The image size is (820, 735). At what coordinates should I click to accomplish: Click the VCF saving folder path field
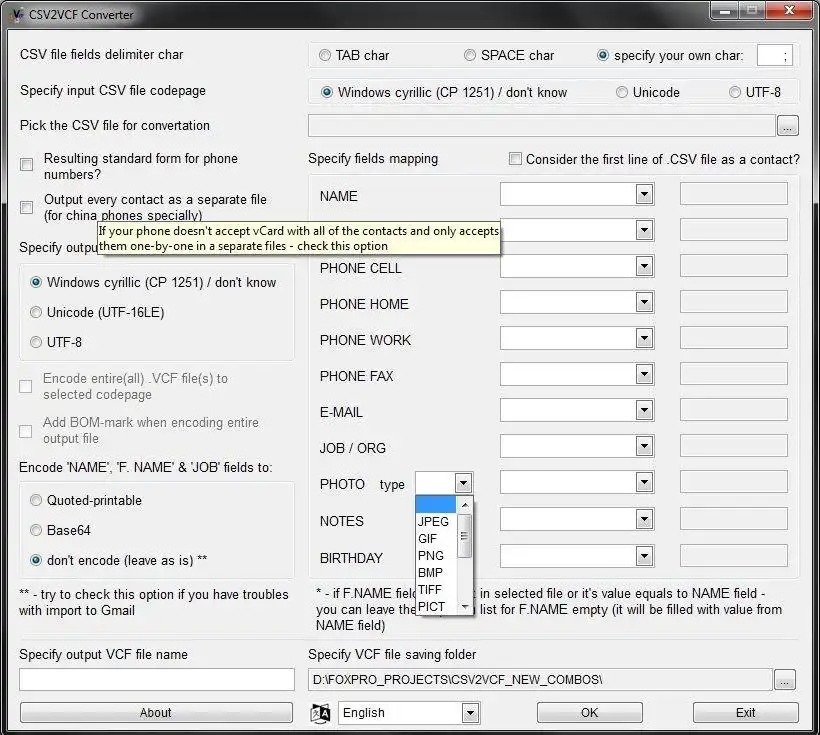(540, 680)
